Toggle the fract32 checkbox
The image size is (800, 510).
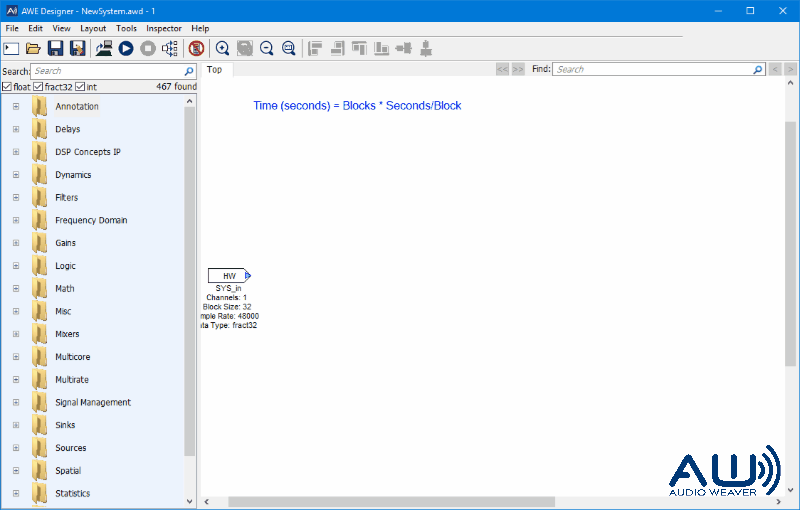tap(38, 87)
